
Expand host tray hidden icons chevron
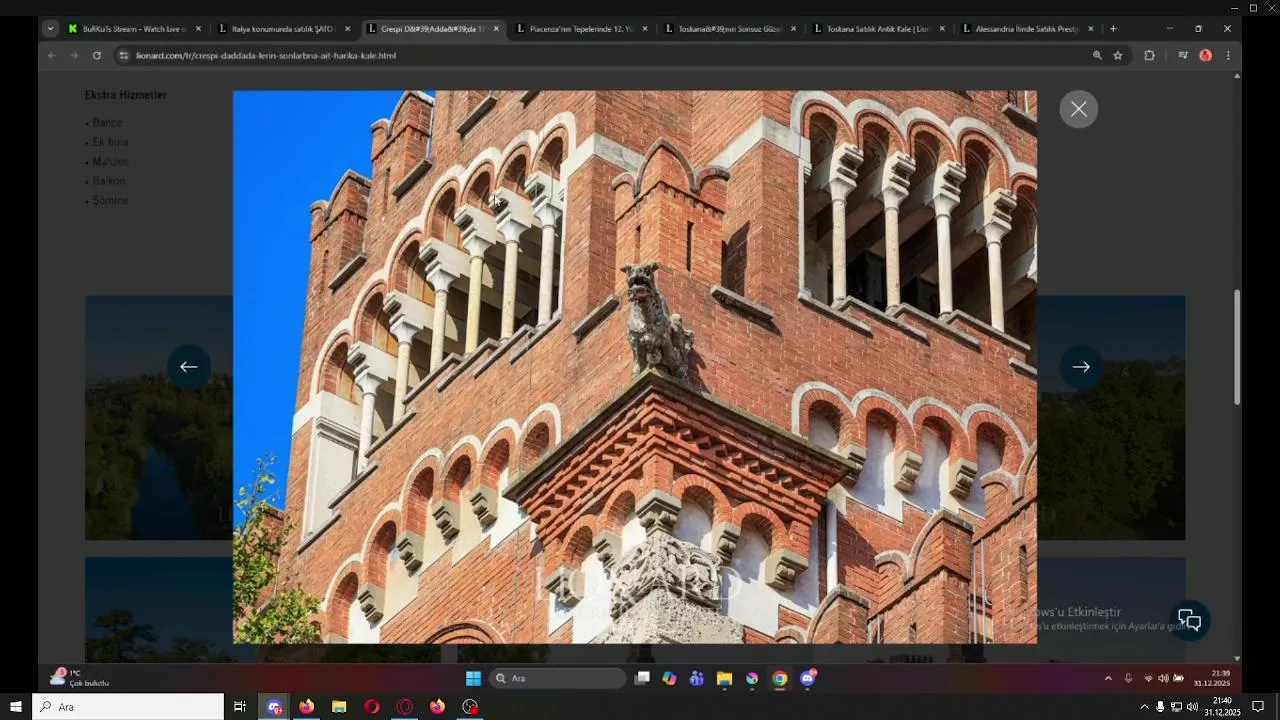(x=1144, y=707)
